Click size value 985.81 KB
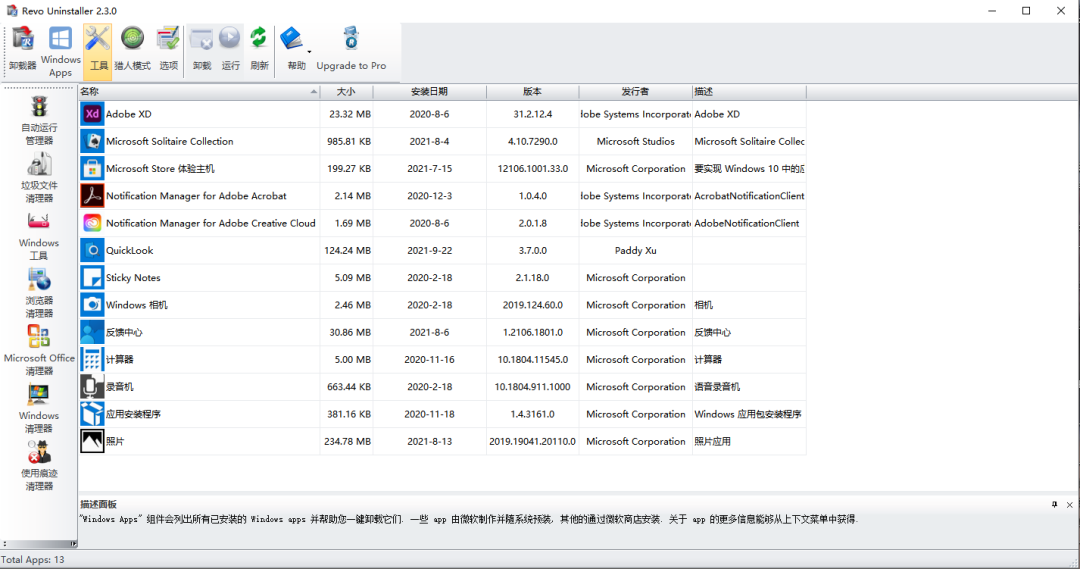This screenshot has height=569, width=1080. (x=349, y=141)
